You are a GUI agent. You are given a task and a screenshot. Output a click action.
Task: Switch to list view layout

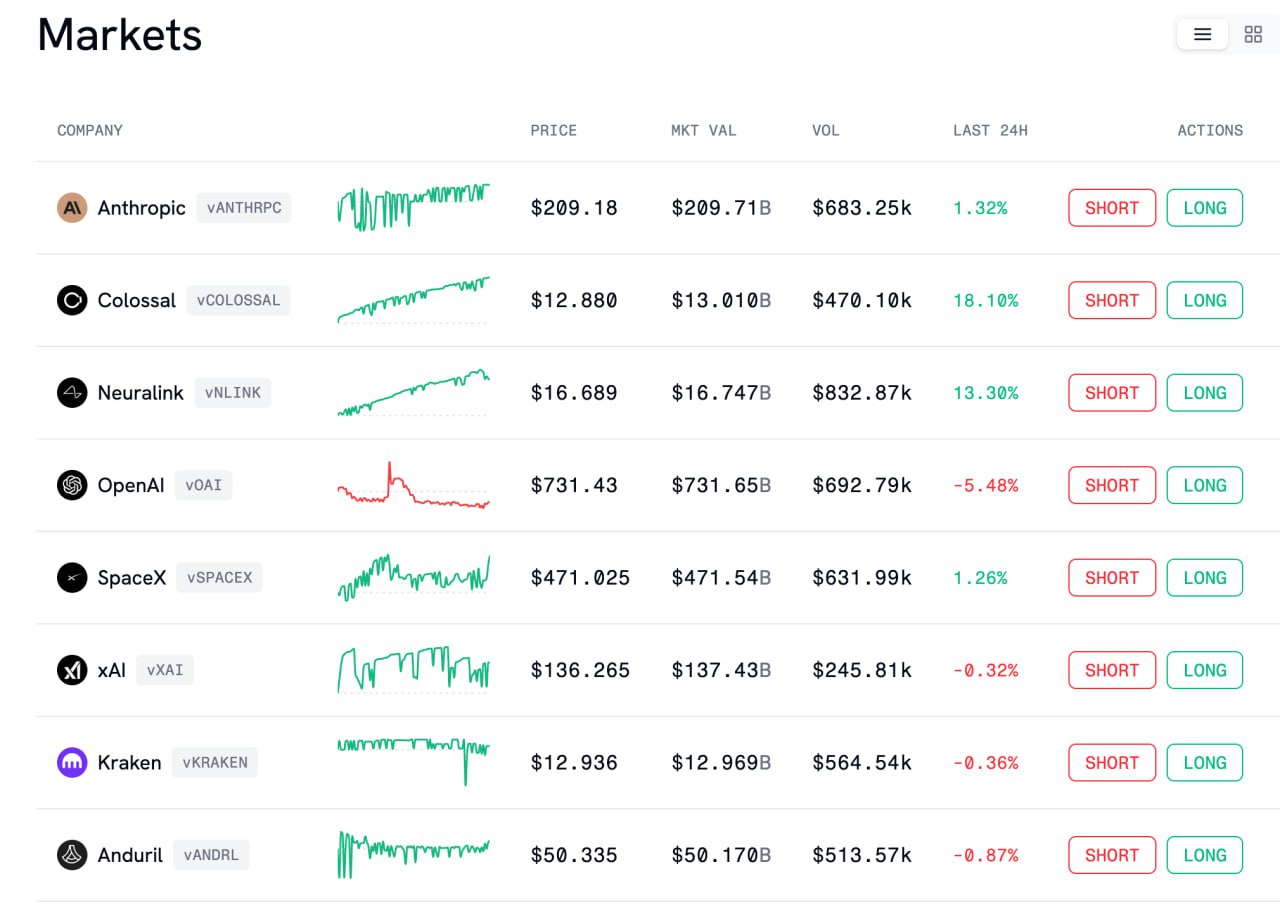1202,35
